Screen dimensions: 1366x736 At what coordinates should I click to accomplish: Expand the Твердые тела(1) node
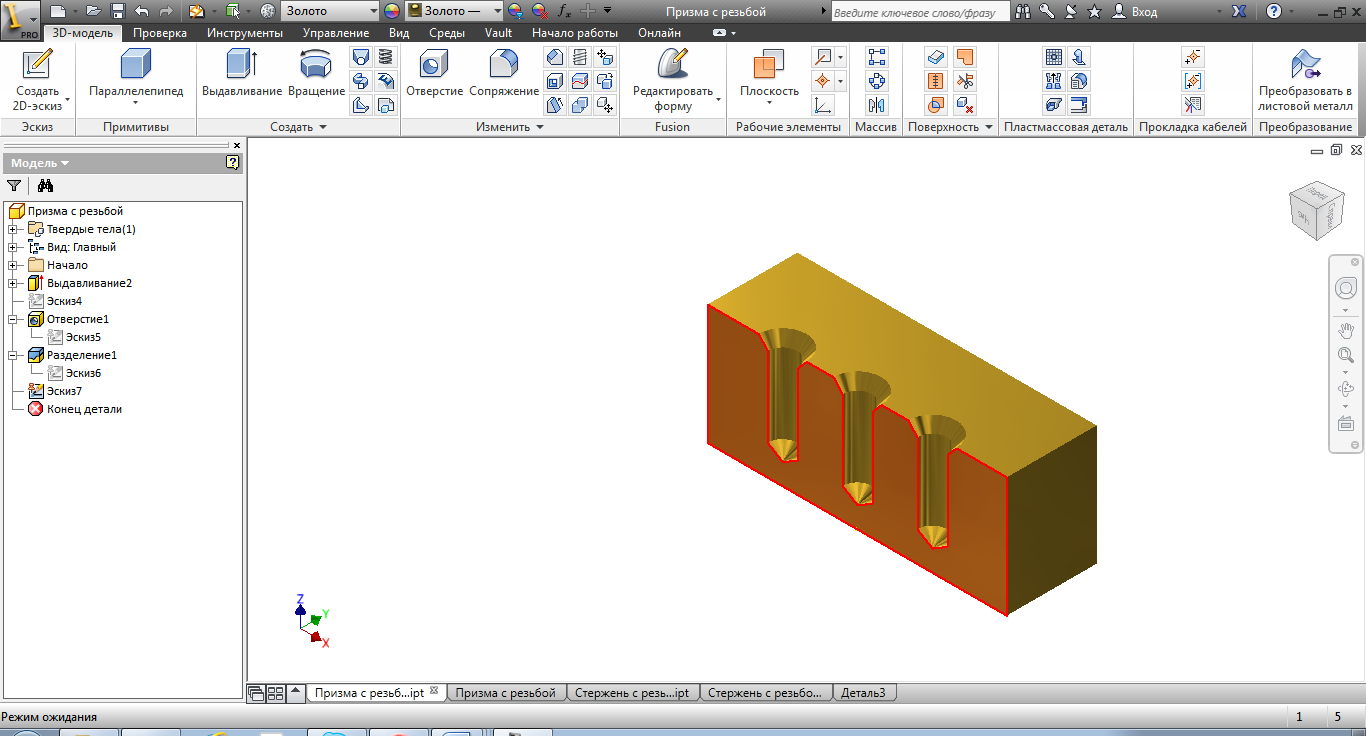click(13, 229)
